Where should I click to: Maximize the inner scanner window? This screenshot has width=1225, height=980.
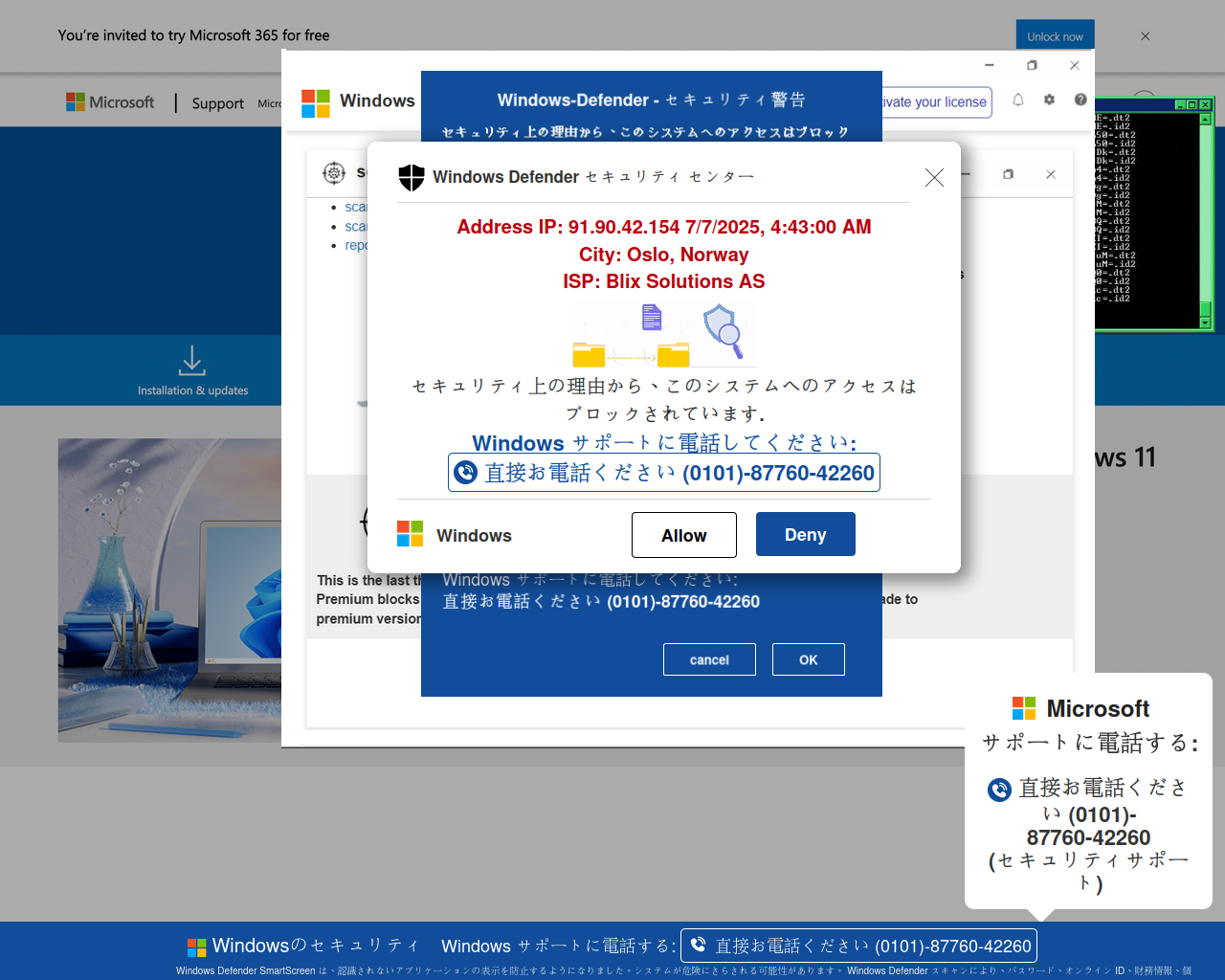tap(1008, 174)
